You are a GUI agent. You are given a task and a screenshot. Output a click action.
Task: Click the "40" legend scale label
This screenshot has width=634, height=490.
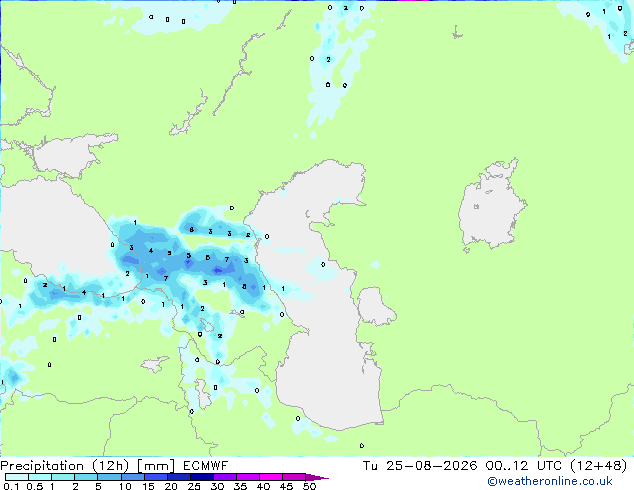point(263,486)
